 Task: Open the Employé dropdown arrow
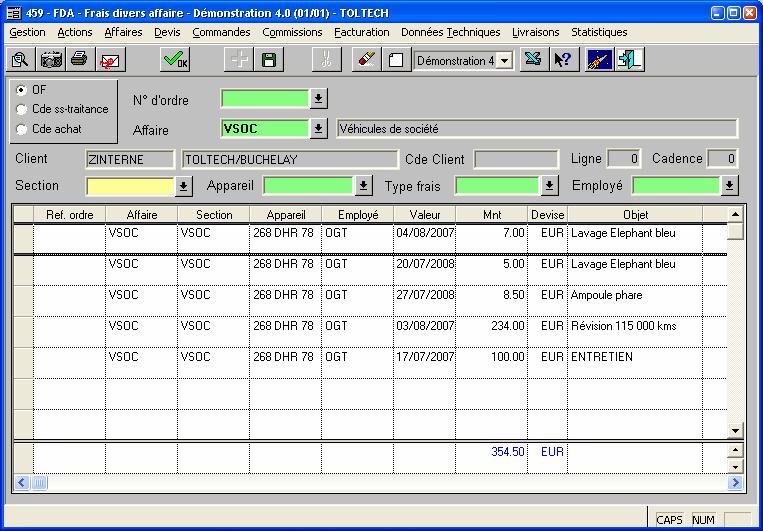[x=729, y=186]
